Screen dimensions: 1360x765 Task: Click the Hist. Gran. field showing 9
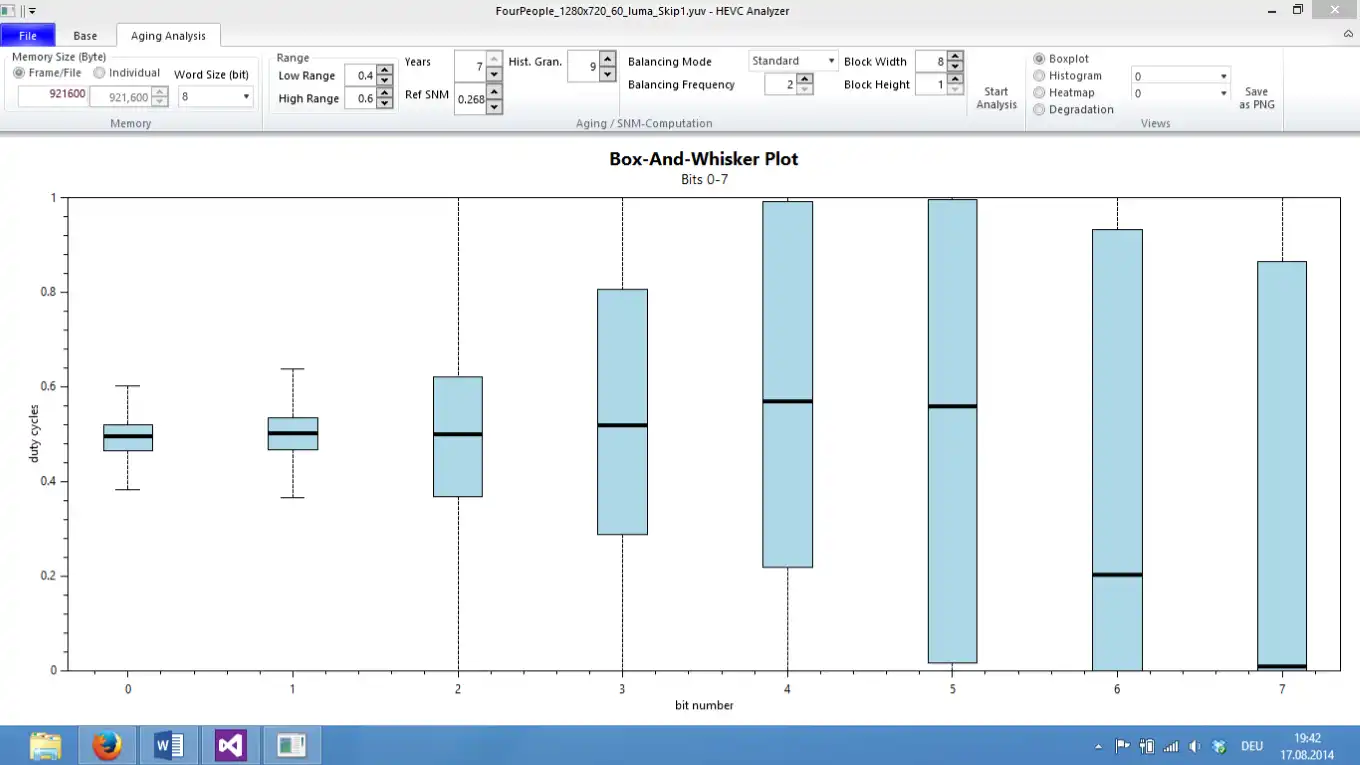[x=584, y=66]
